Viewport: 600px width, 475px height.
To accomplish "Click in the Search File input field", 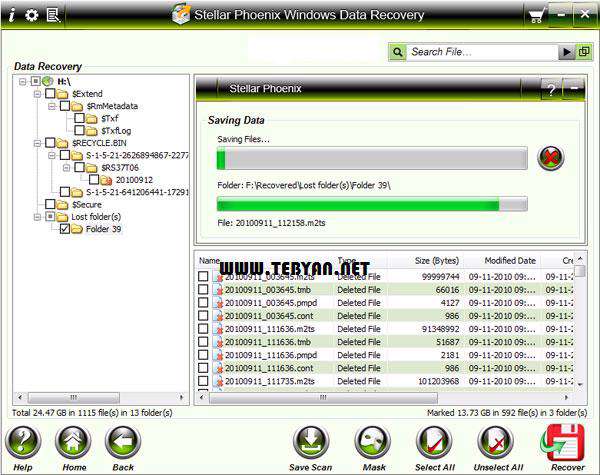I will [482, 52].
